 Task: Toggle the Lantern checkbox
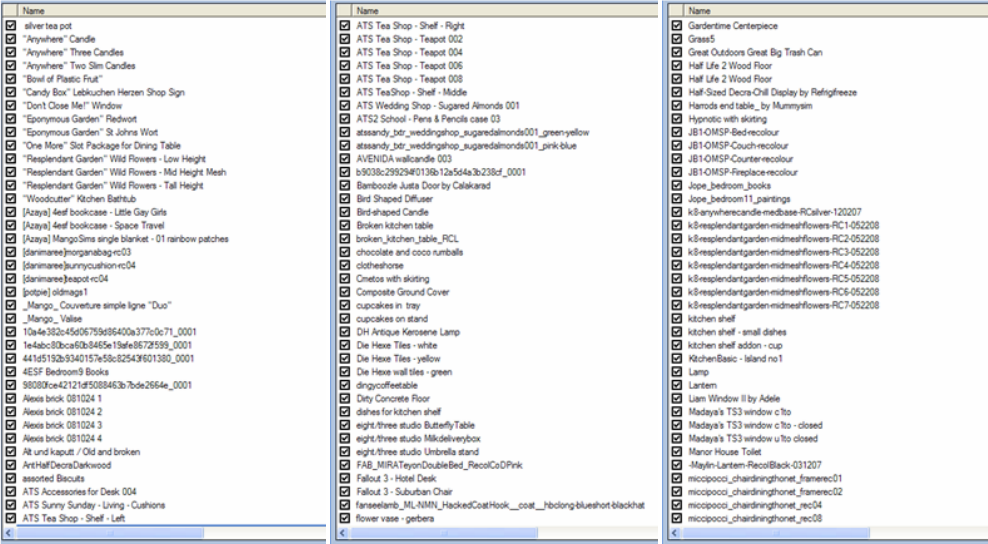[x=677, y=385]
